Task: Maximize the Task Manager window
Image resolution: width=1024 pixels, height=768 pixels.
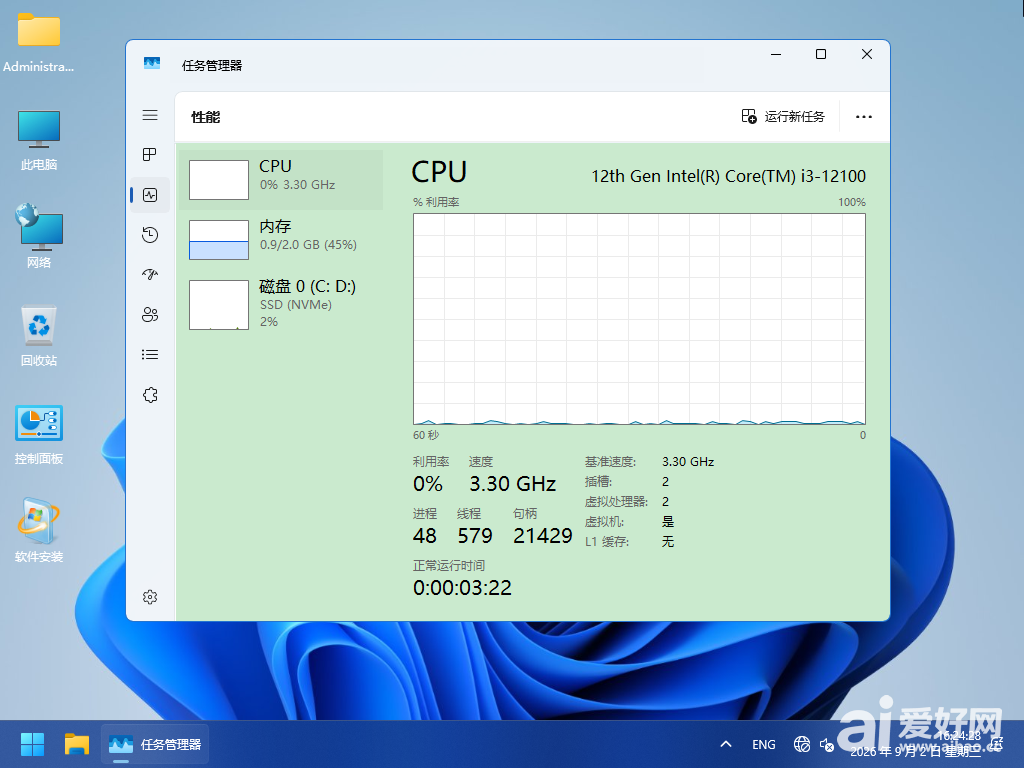Action: pyautogui.click(x=821, y=54)
